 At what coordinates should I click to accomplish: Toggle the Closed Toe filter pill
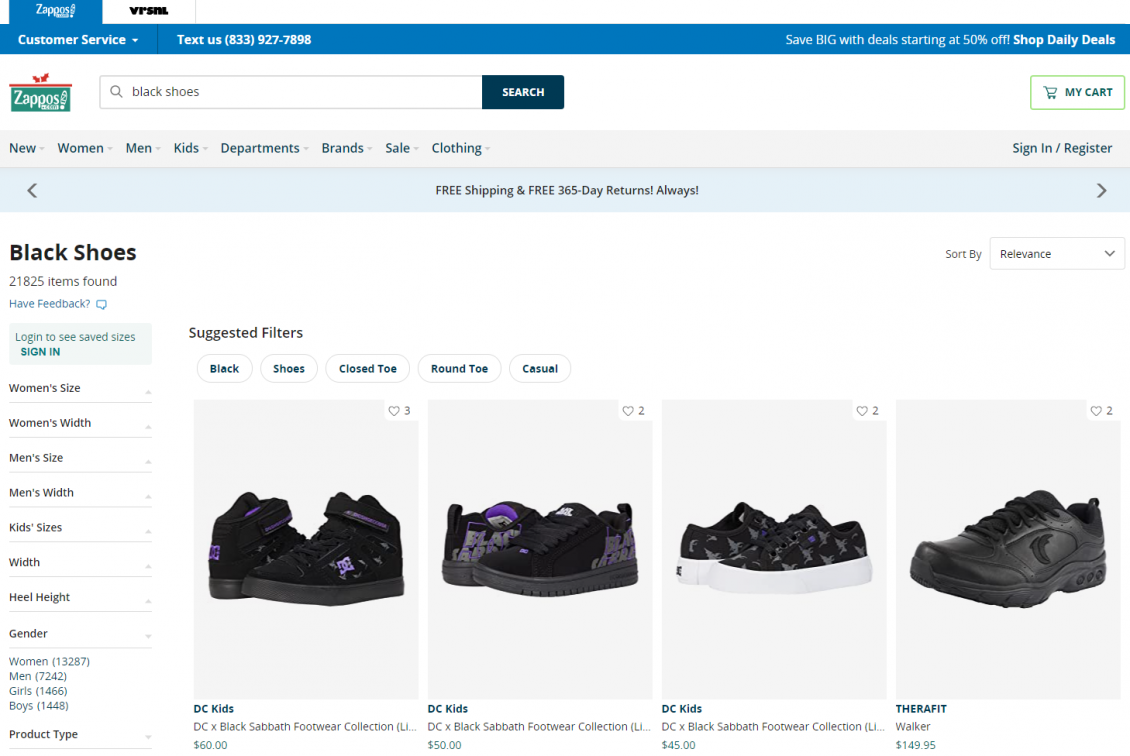(x=367, y=368)
